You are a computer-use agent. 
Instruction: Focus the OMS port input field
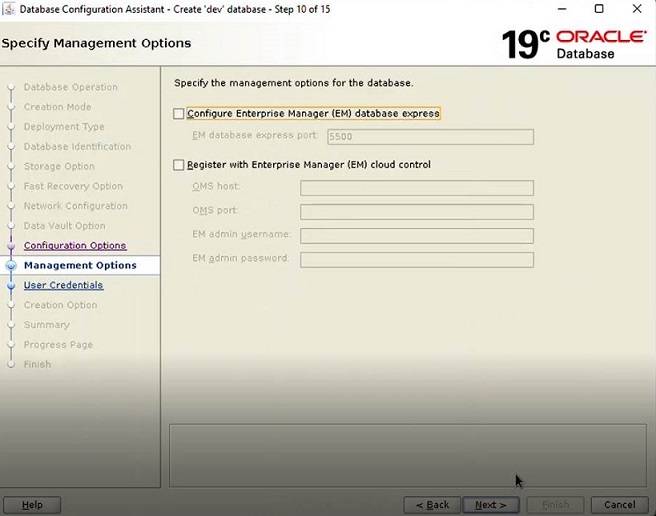[417, 212]
